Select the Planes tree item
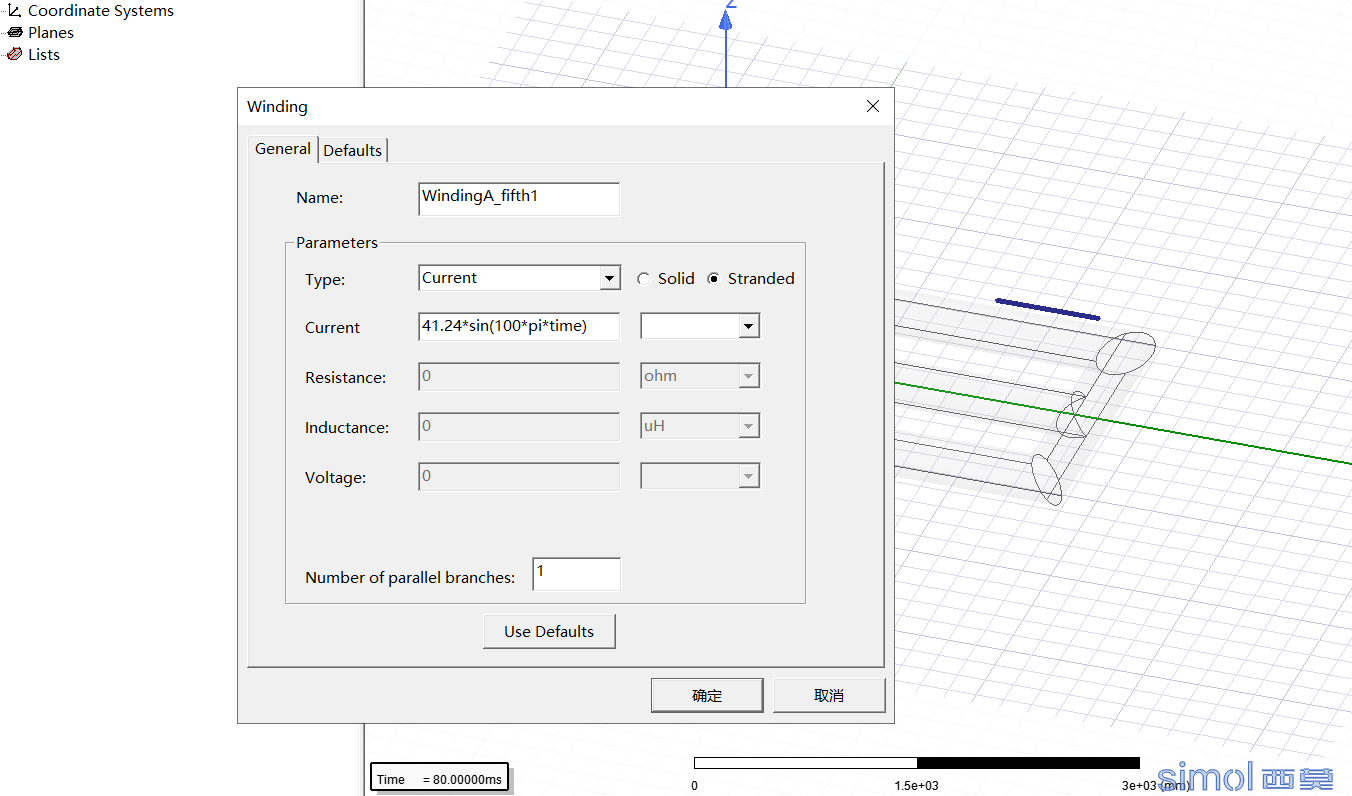Viewport: 1352px width, 796px height. [50, 33]
